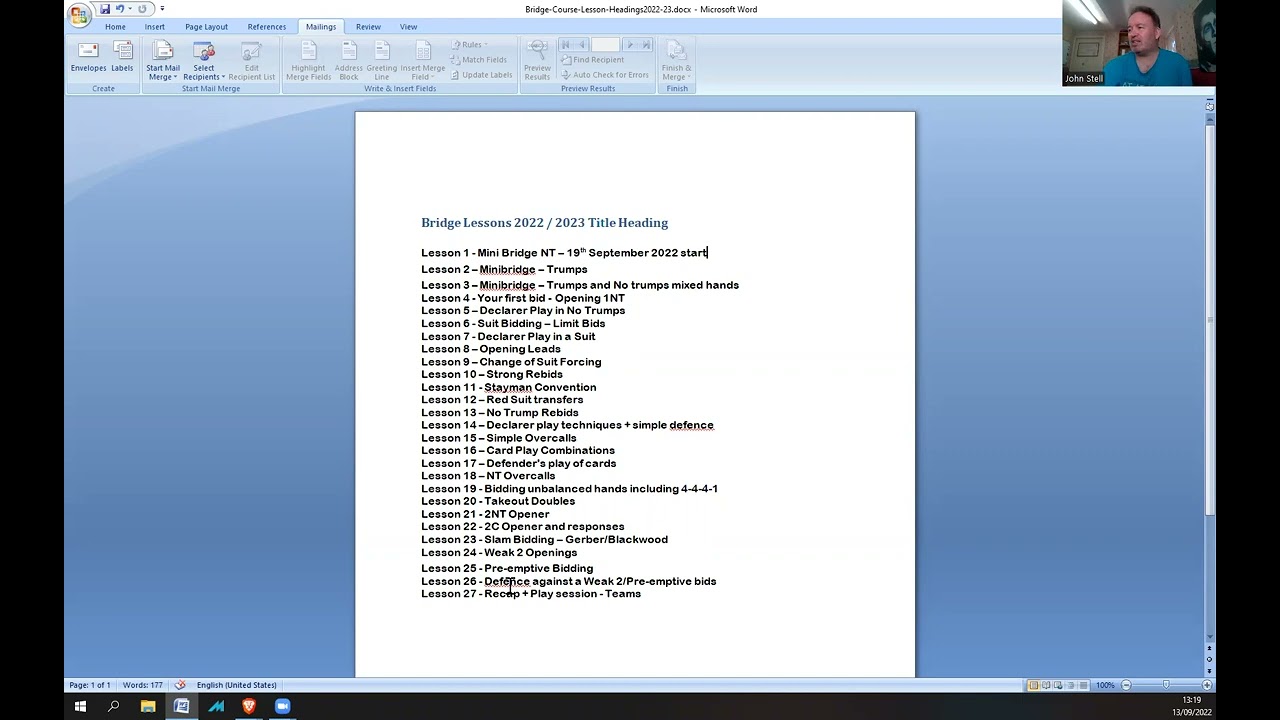This screenshot has width=1280, height=720.
Task: Click the proofing errors icon in status bar
Action: [180, 685]
